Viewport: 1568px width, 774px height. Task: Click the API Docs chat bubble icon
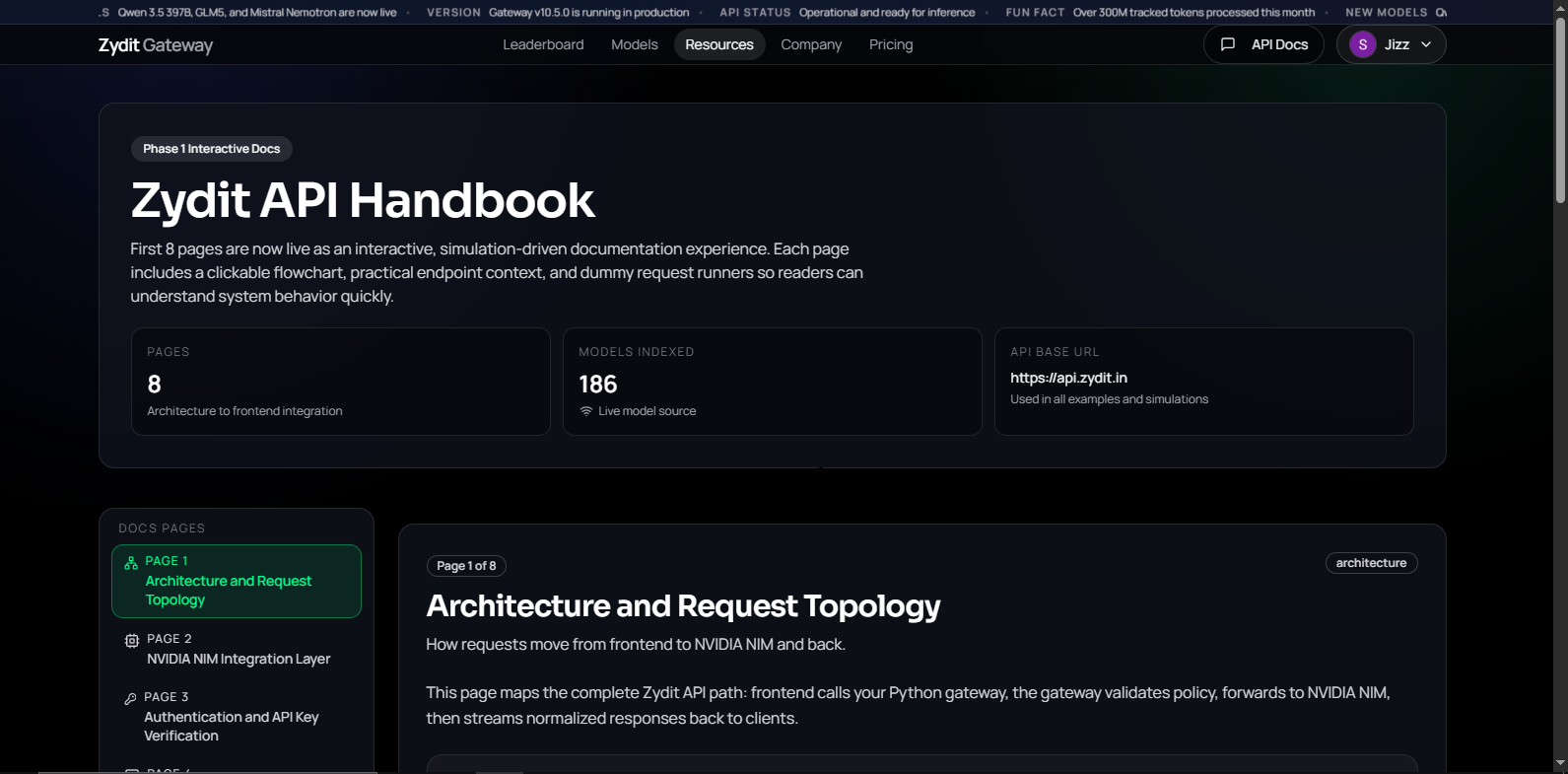[x=1228, y=44]
